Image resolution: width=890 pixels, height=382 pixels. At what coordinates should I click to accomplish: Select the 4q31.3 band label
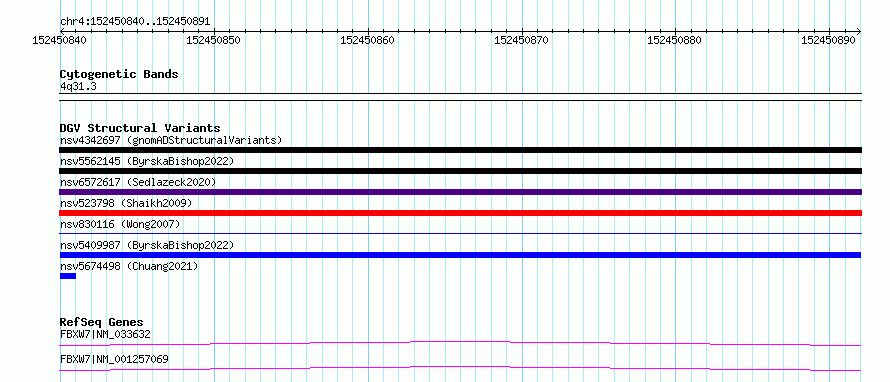click(78, 86)
